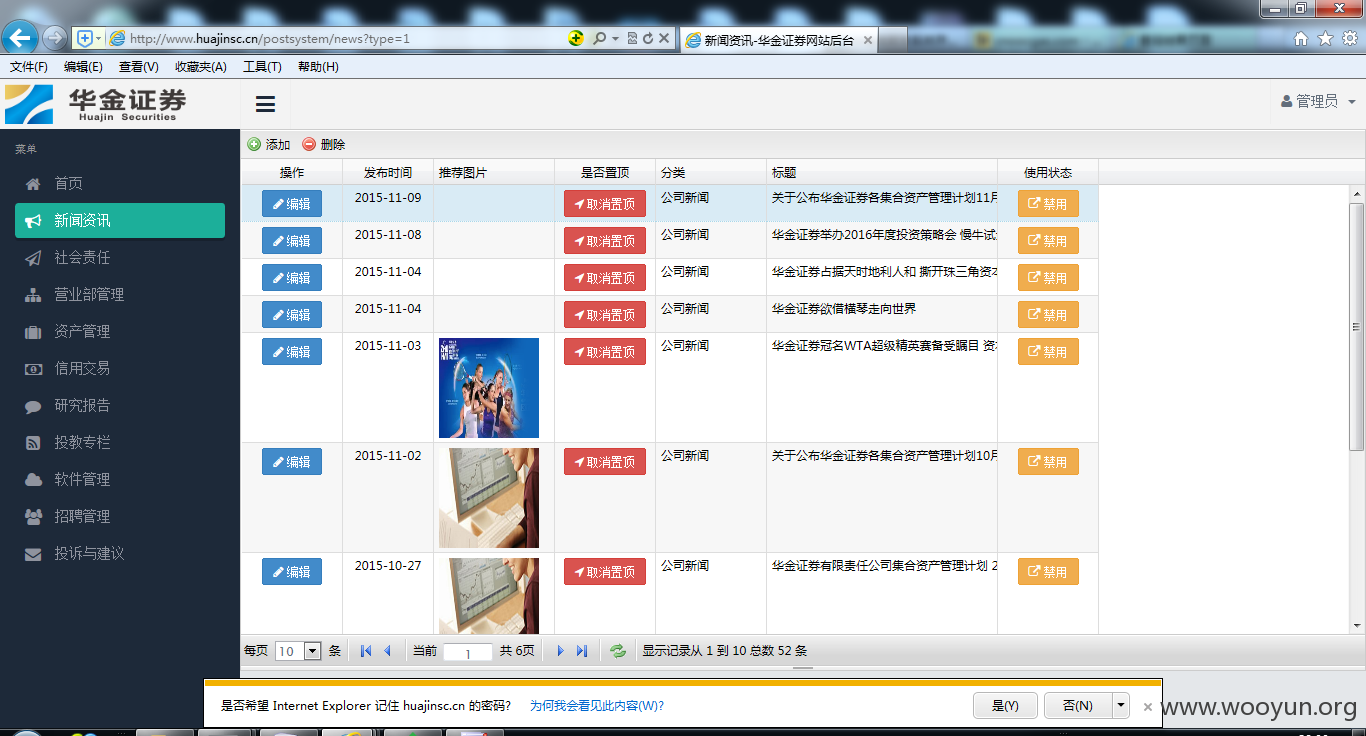This screenshot has height=736, width=1366.
Task: Click the red Delete (删除) icon
Action: click(309, 144)
